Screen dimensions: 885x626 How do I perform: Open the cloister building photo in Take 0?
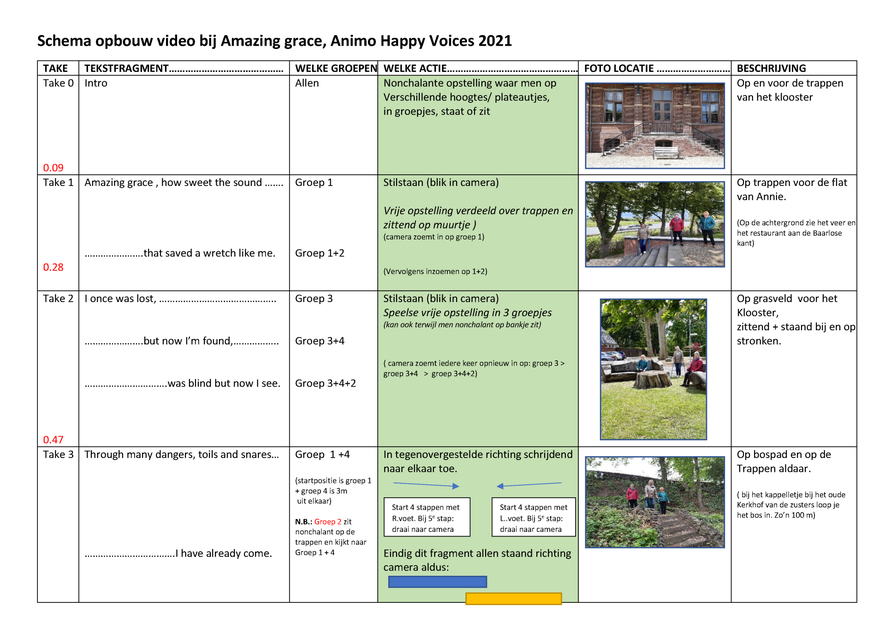coord(655,125)
